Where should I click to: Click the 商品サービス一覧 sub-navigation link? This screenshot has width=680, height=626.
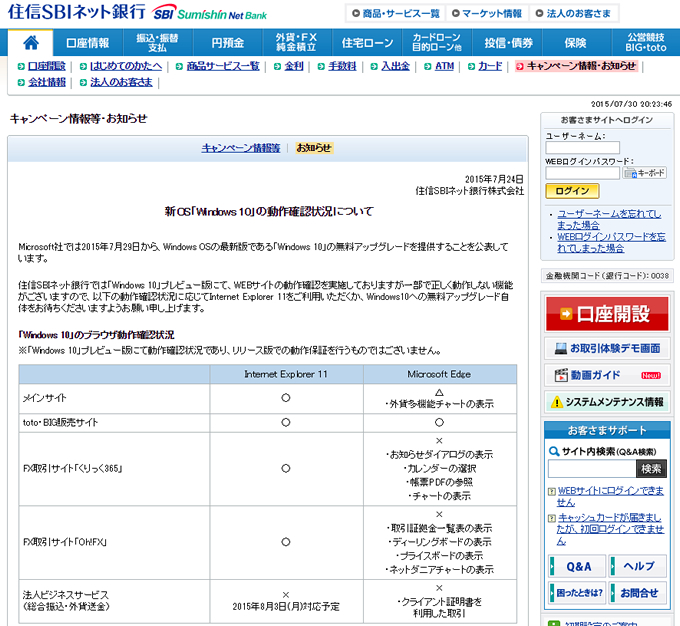(x=223, y=66)
